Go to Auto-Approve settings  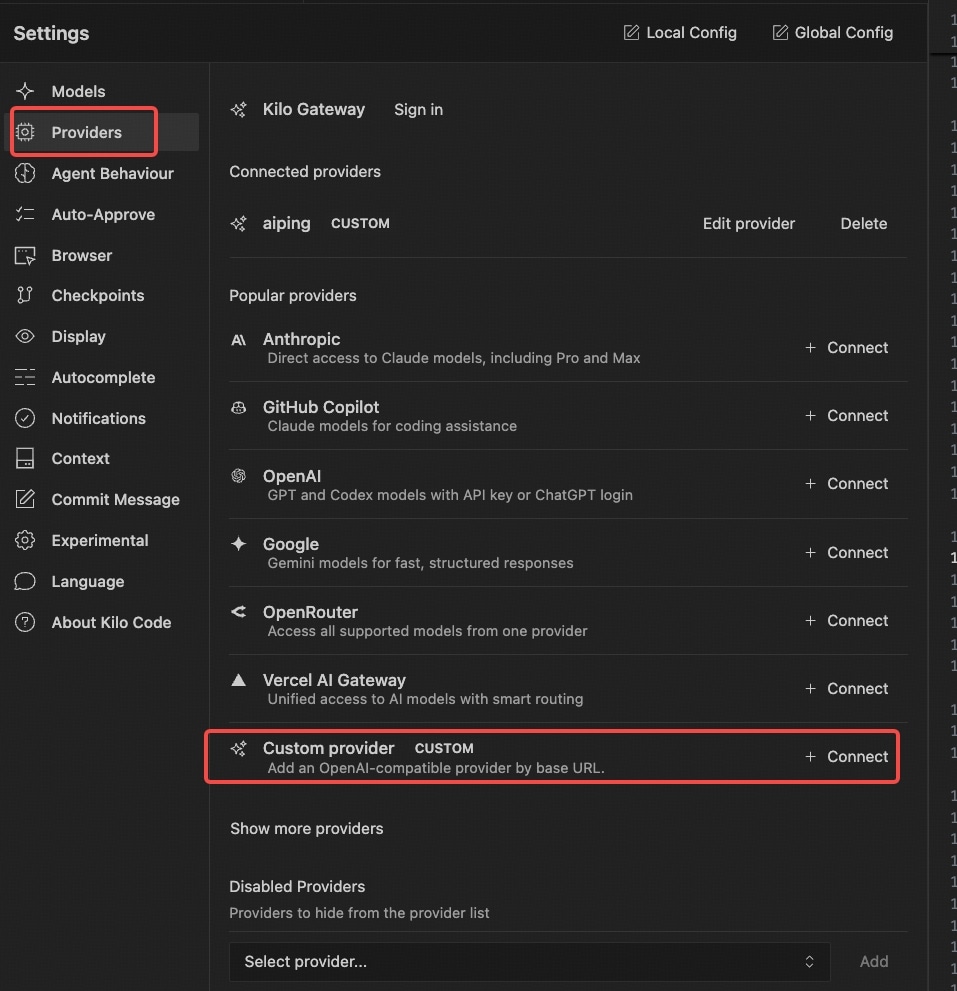[x=104, y=214]
